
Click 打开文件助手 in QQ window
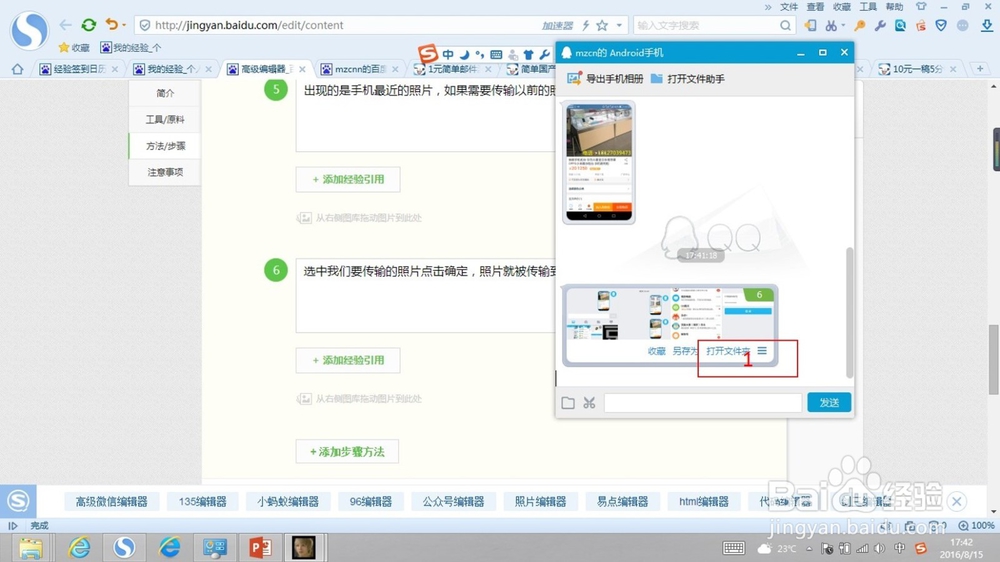click(x=688, y=79)
